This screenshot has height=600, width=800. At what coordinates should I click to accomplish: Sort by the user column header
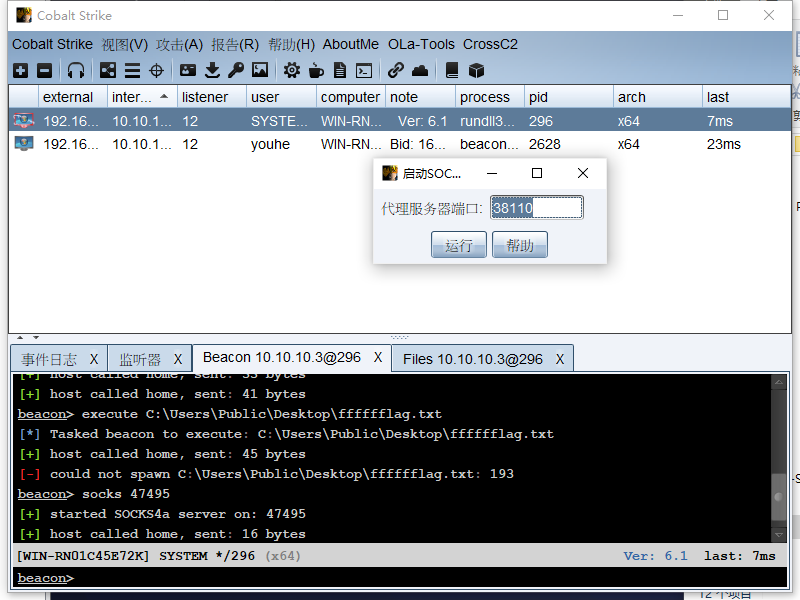281,97
